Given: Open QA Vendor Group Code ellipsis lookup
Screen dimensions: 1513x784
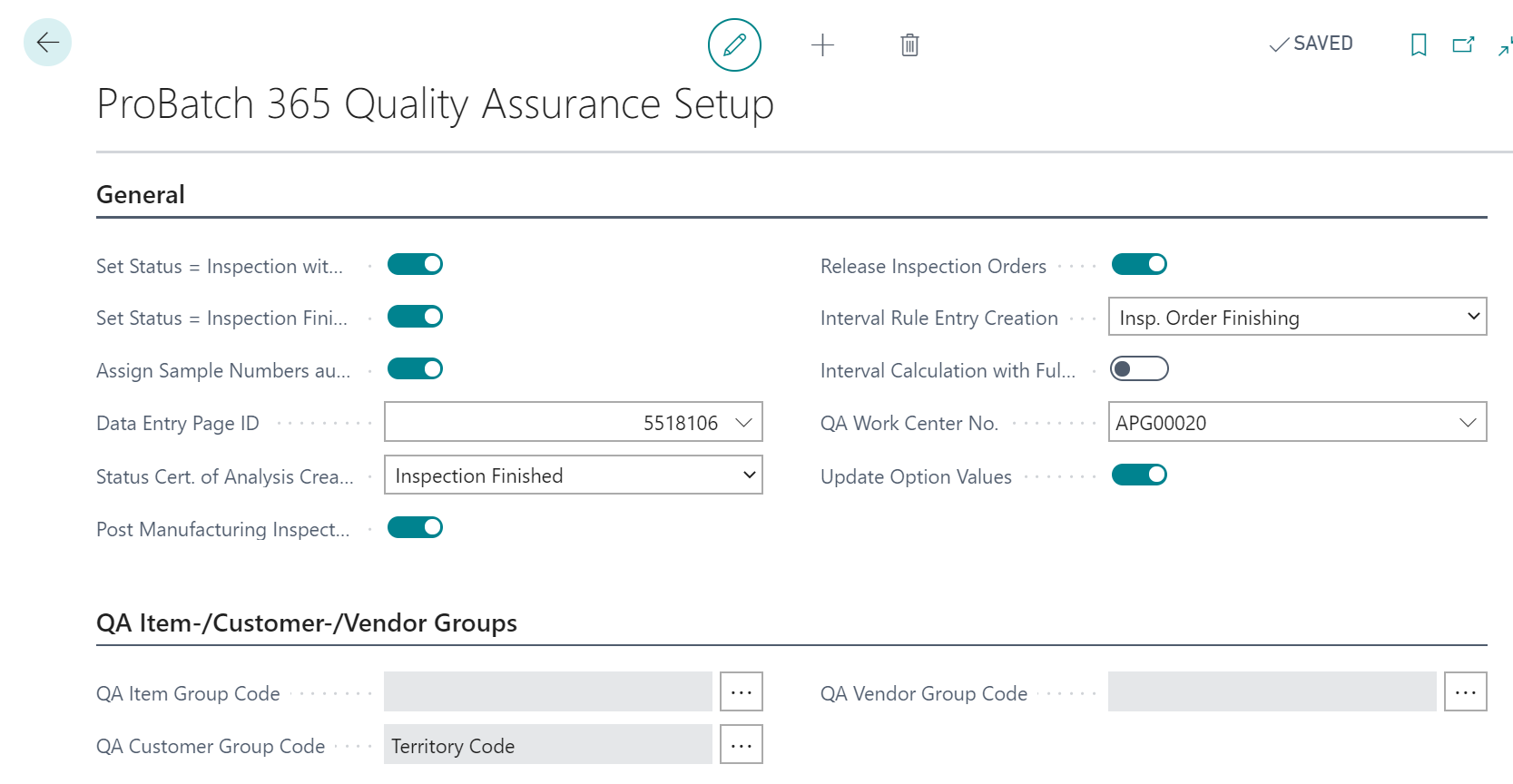Looking at the screenshot, I should pyautogui.click(x=1466, y=692).
